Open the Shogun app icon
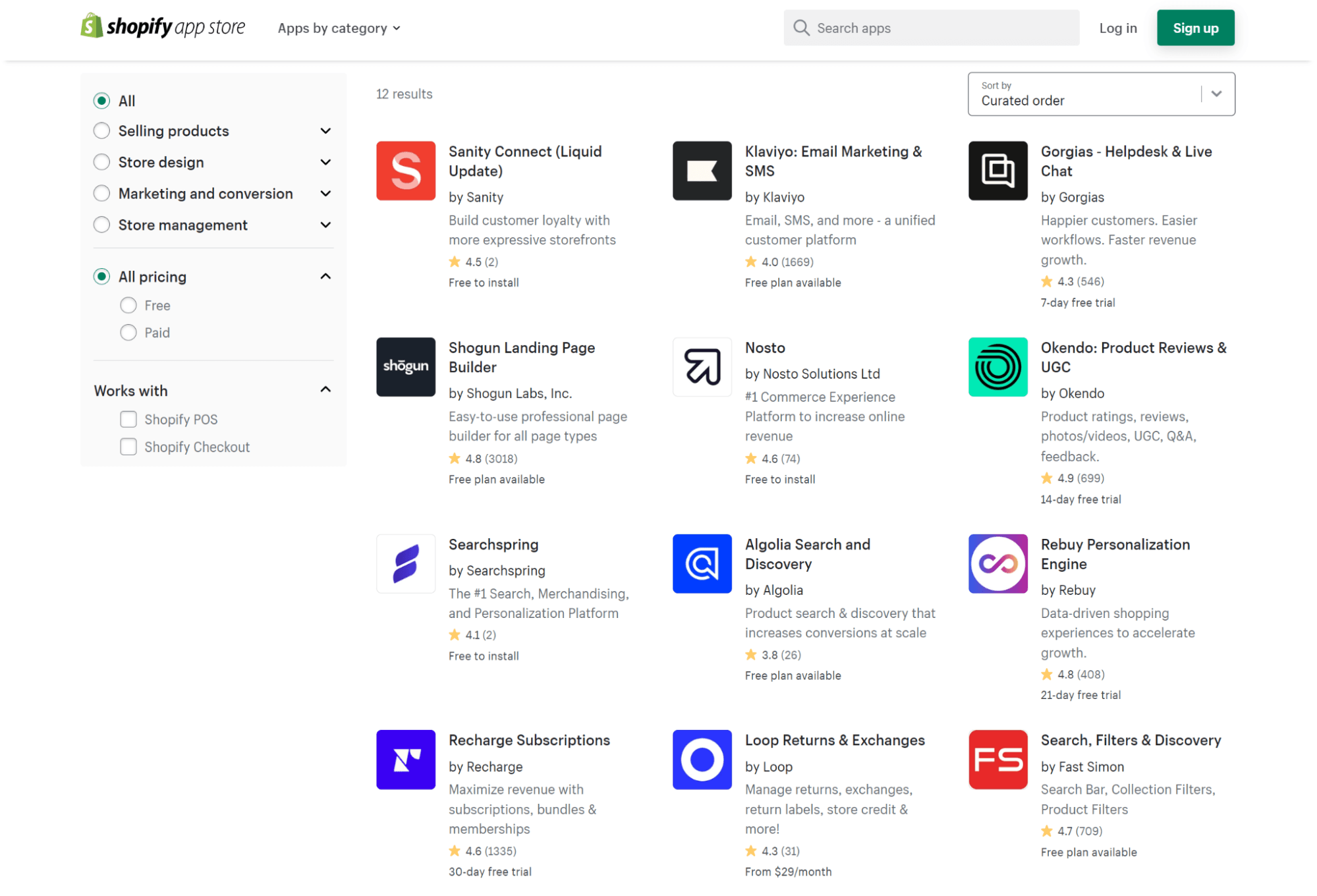The height and width of the screenshot is (896, 1317). tap(406, 367)
